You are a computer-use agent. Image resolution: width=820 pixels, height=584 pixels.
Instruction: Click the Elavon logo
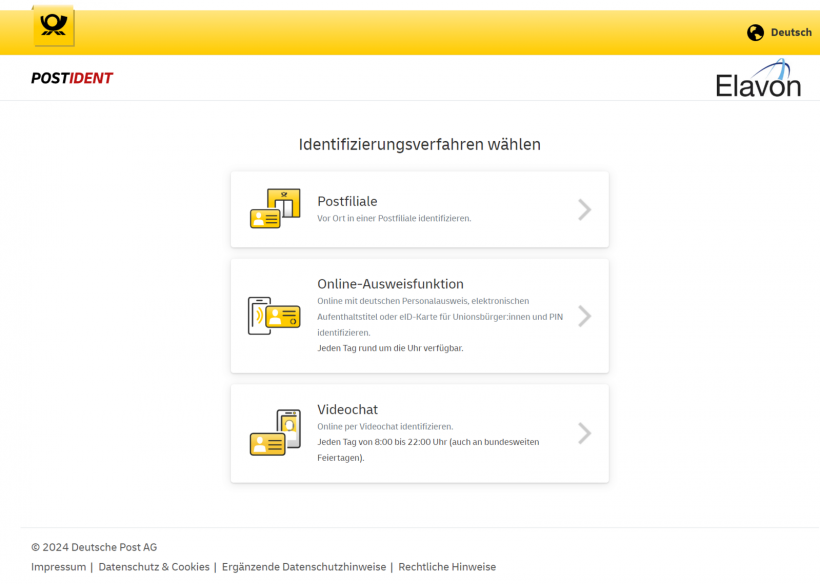pyautogui.click(x=758, y=78)
